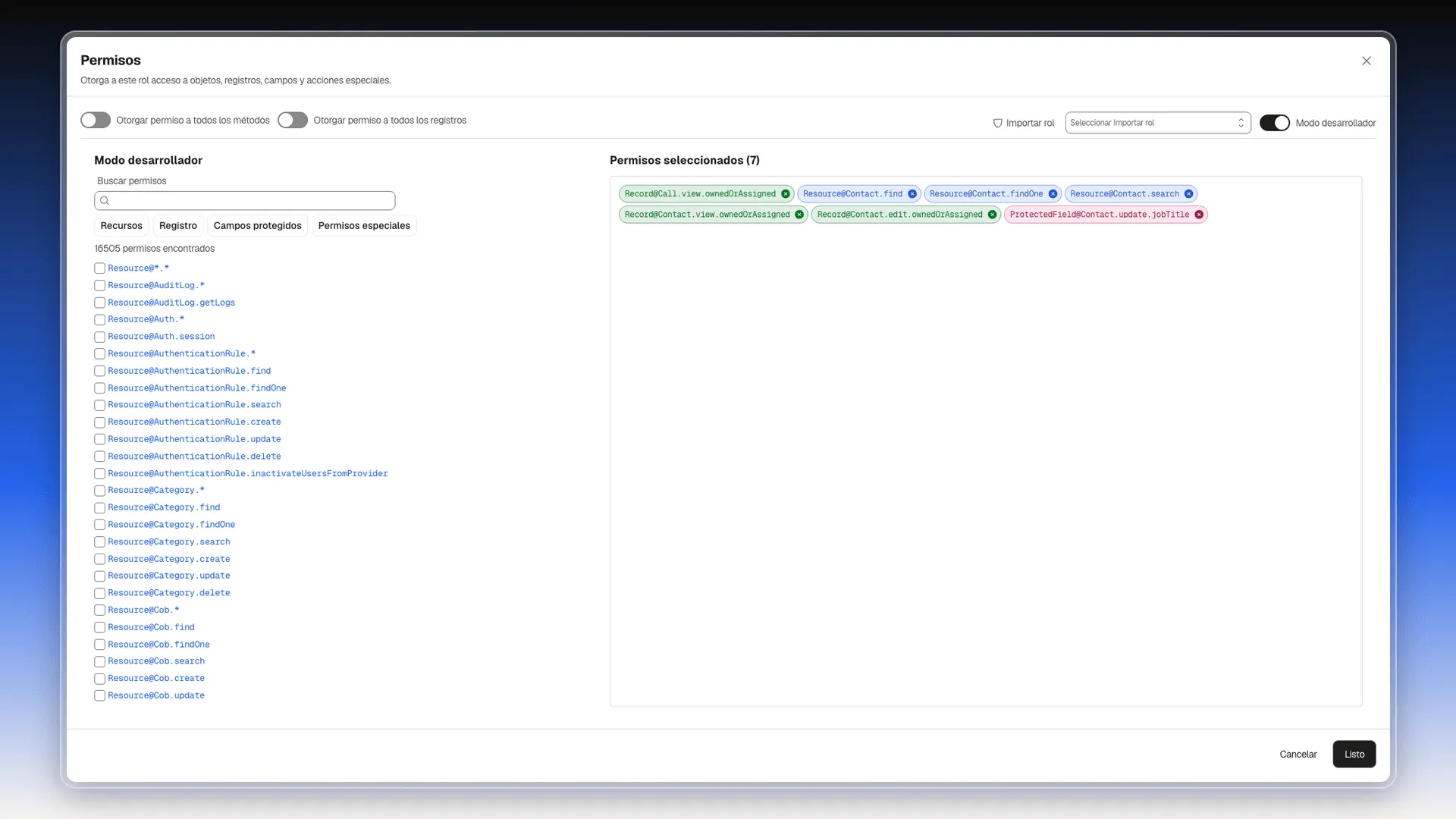Remove the Resource@Contact.find permission chip
Viewport: 1456px width, 819px height.
click(912, 194)
